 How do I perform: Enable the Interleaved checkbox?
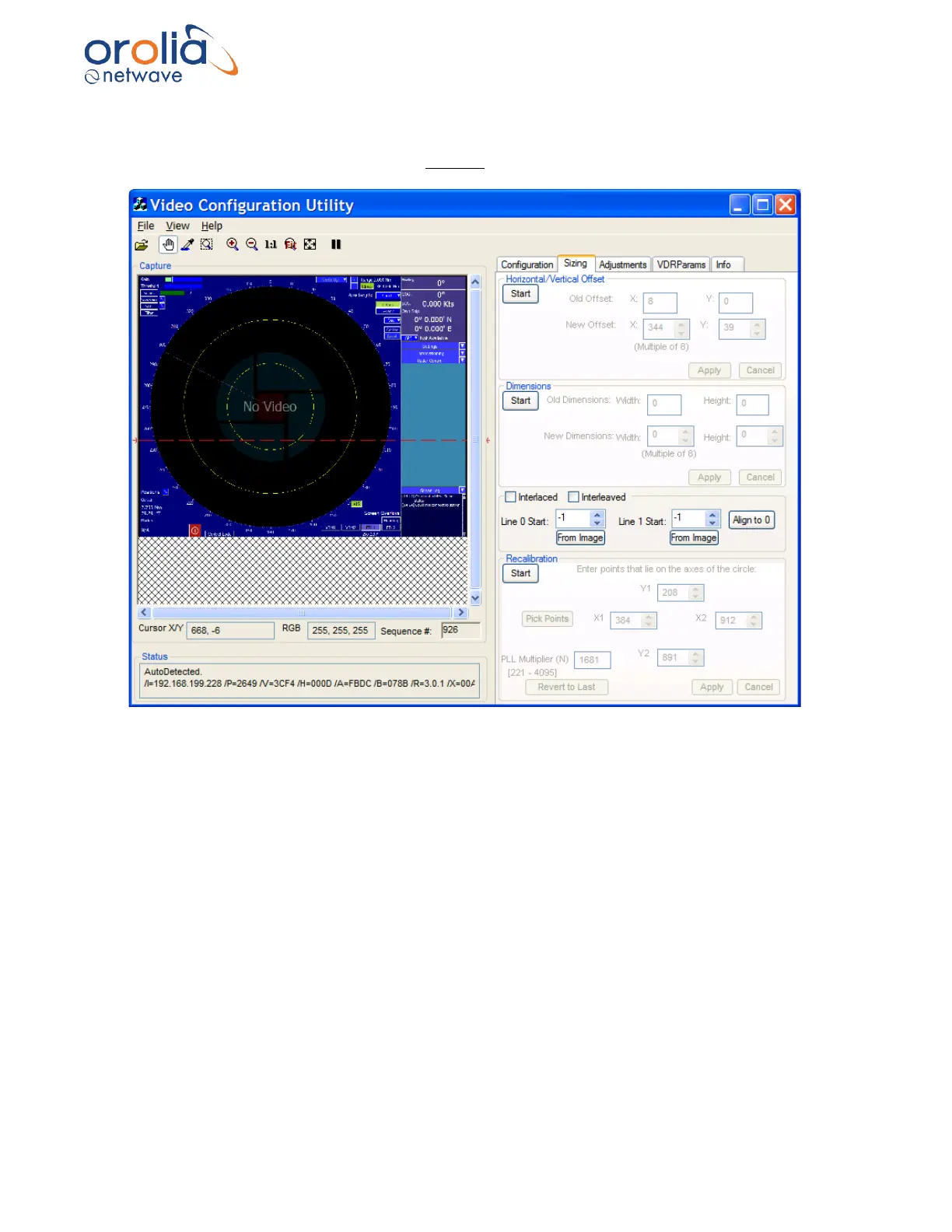coord(574,497)
